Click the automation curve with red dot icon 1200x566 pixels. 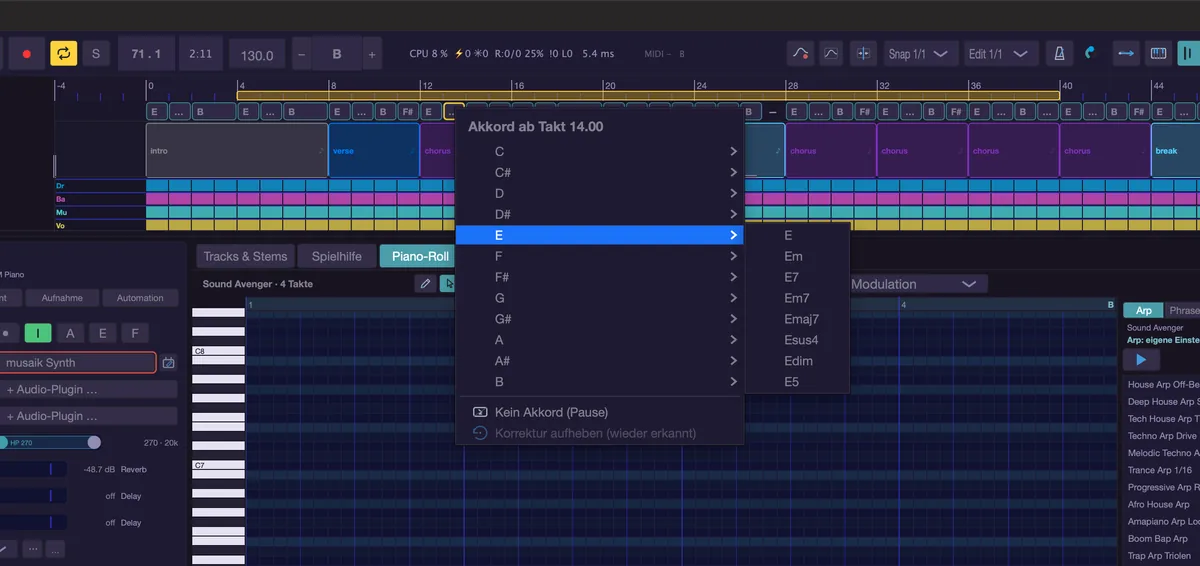[x=799, y=53]
